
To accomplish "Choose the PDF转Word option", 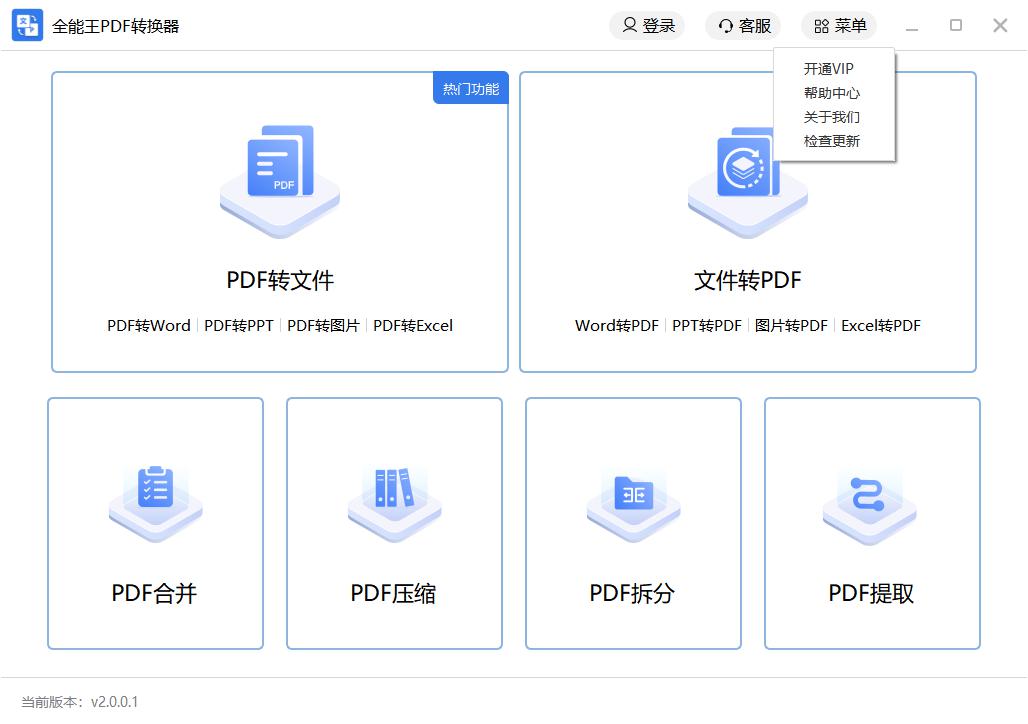I will point(149,325).
